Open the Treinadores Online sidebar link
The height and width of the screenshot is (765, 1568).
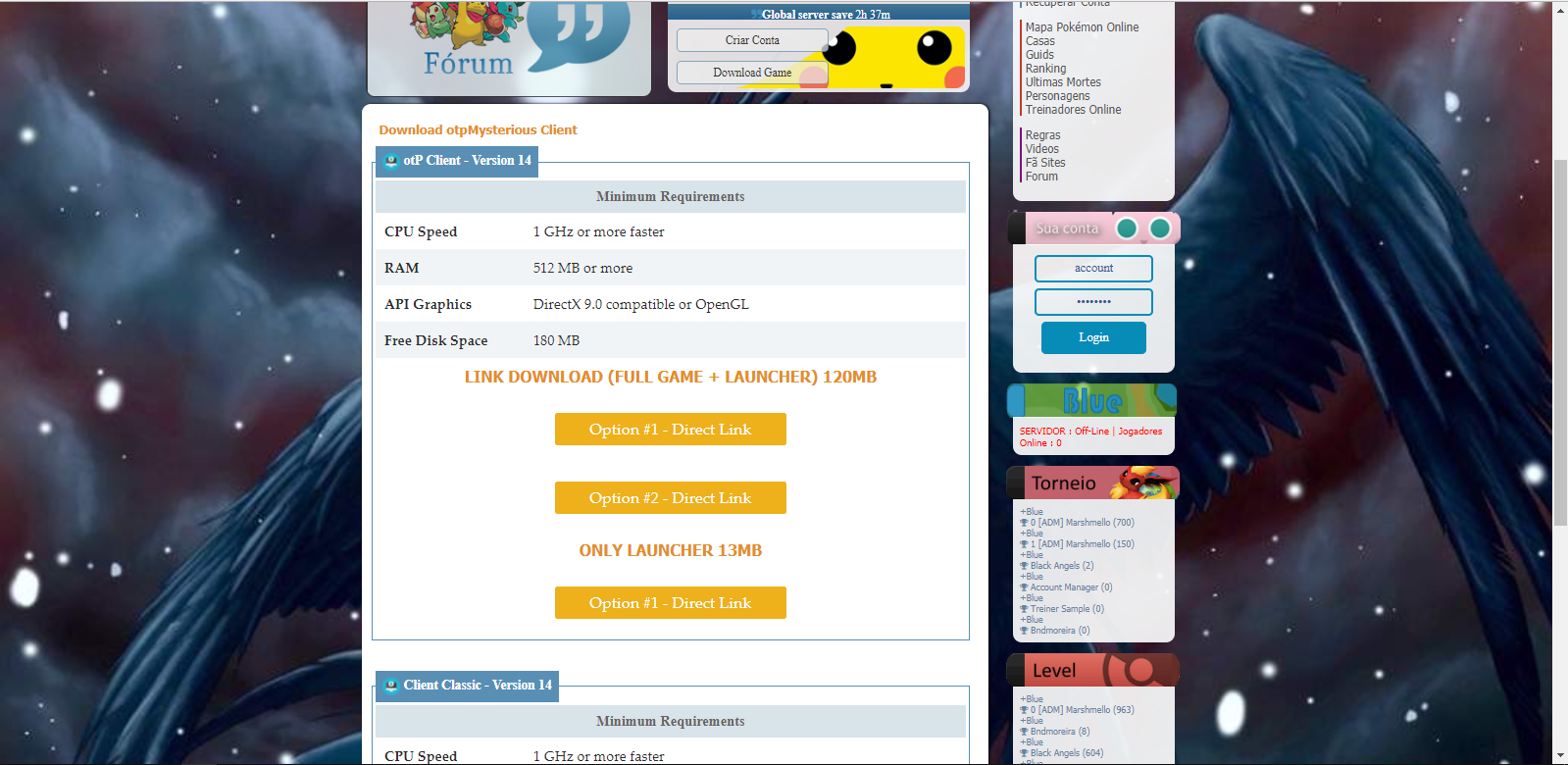[x=1074, y=110]
